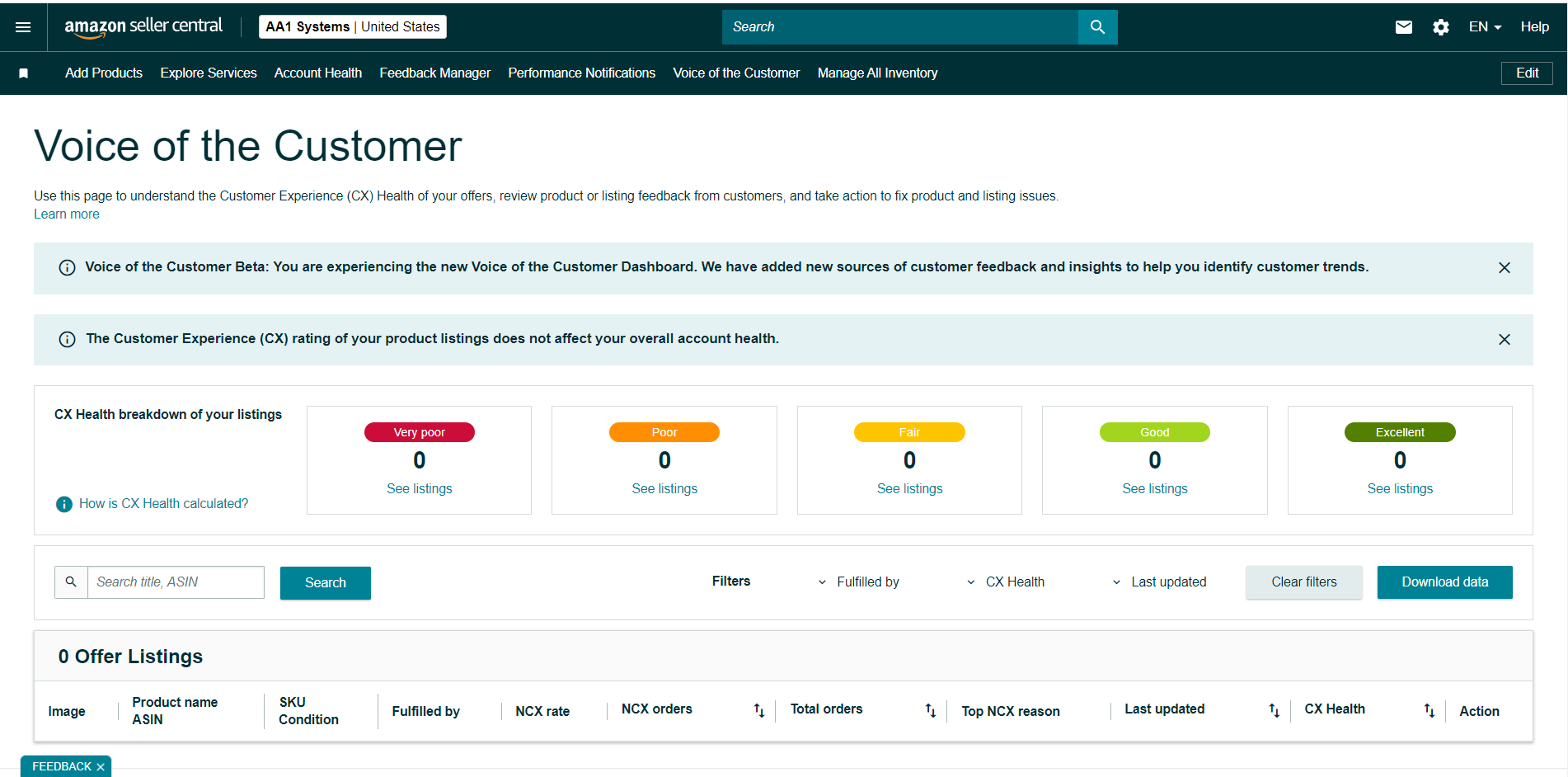The width and height of the screenshot is (1568, 777).
Task: Open Feedback Manager
Action: [435, 73]
